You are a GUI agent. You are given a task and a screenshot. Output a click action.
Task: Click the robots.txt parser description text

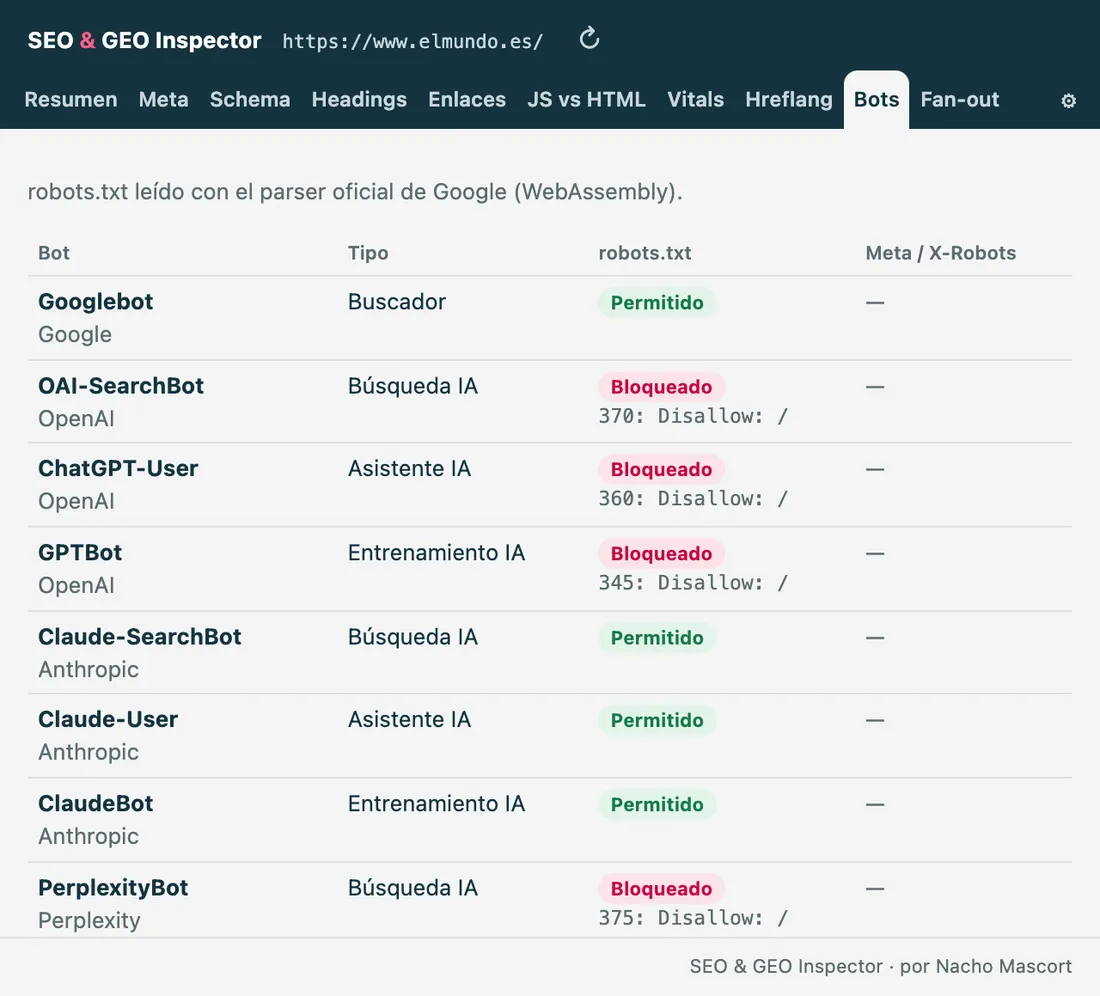[355, 191]
